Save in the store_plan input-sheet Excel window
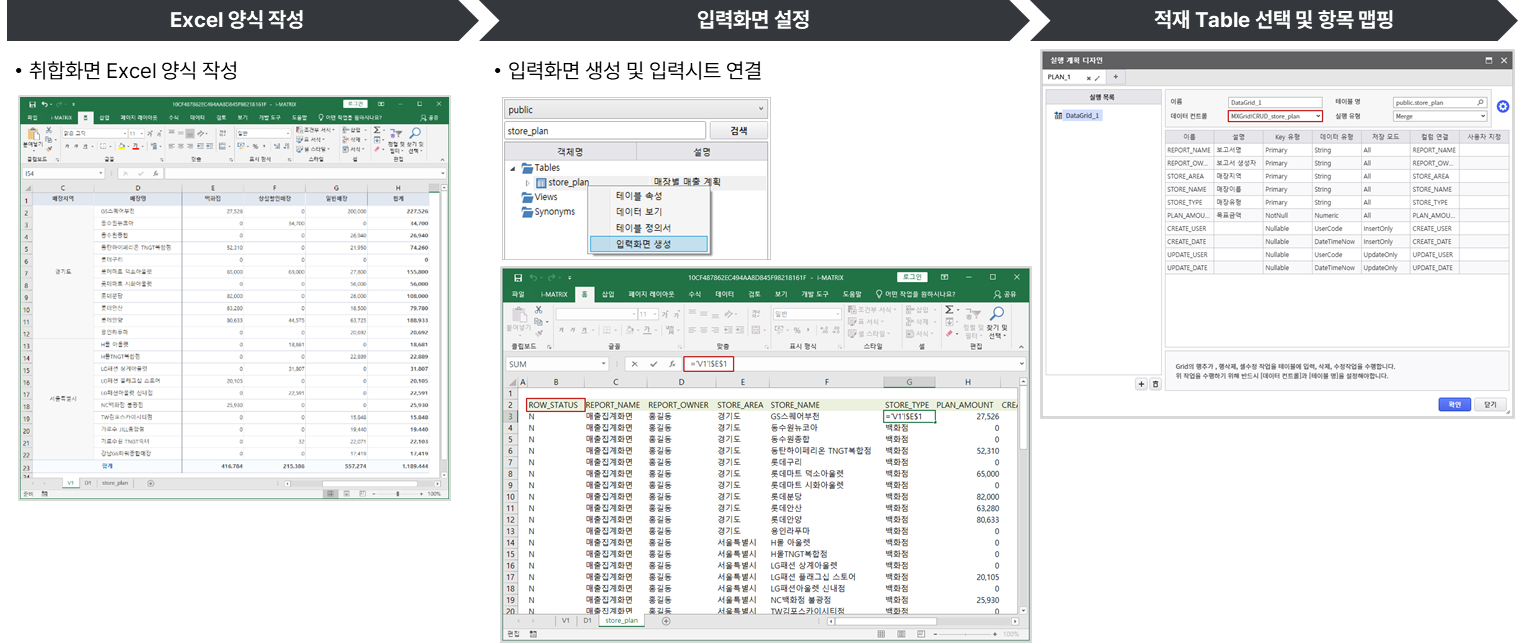The height and width of the screenshot is (643, 1518). click(x=518, y=278)
